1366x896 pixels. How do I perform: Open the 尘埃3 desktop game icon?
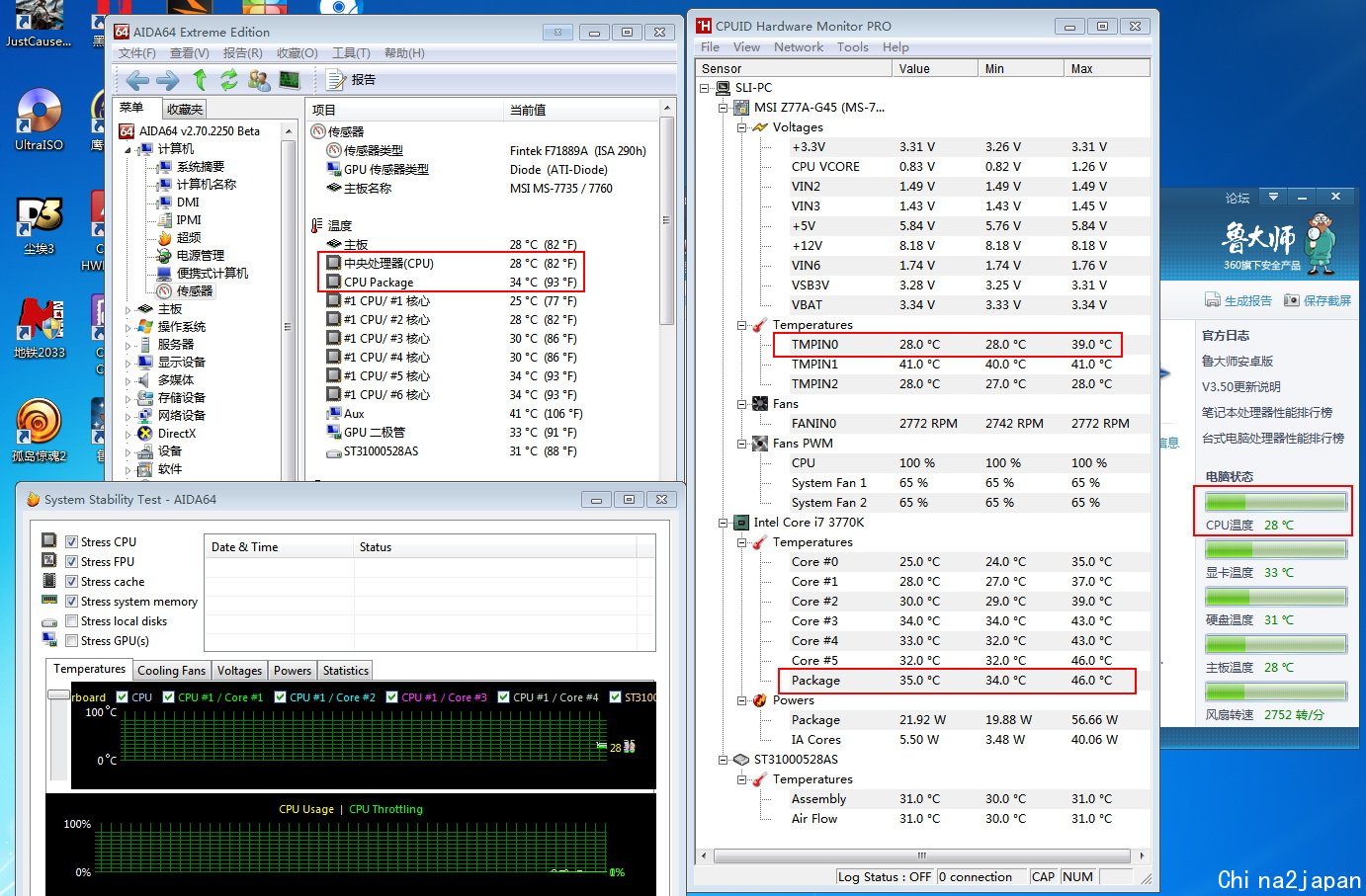click(39, 225)
